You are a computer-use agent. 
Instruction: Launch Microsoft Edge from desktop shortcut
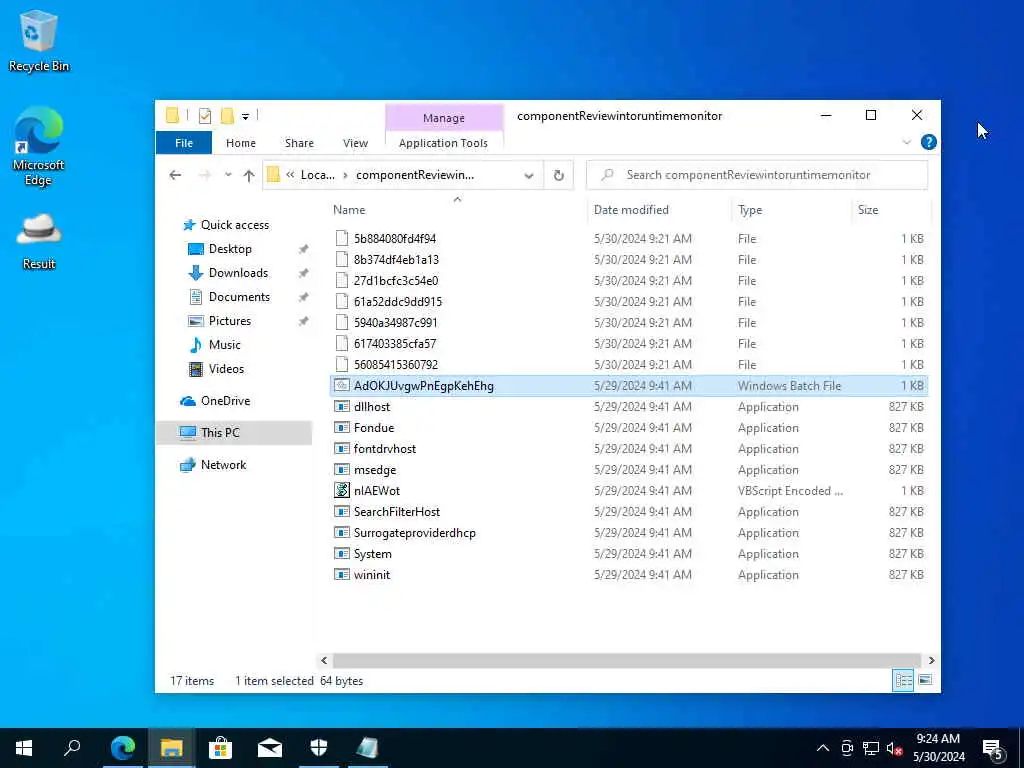[x=39, y=146]
